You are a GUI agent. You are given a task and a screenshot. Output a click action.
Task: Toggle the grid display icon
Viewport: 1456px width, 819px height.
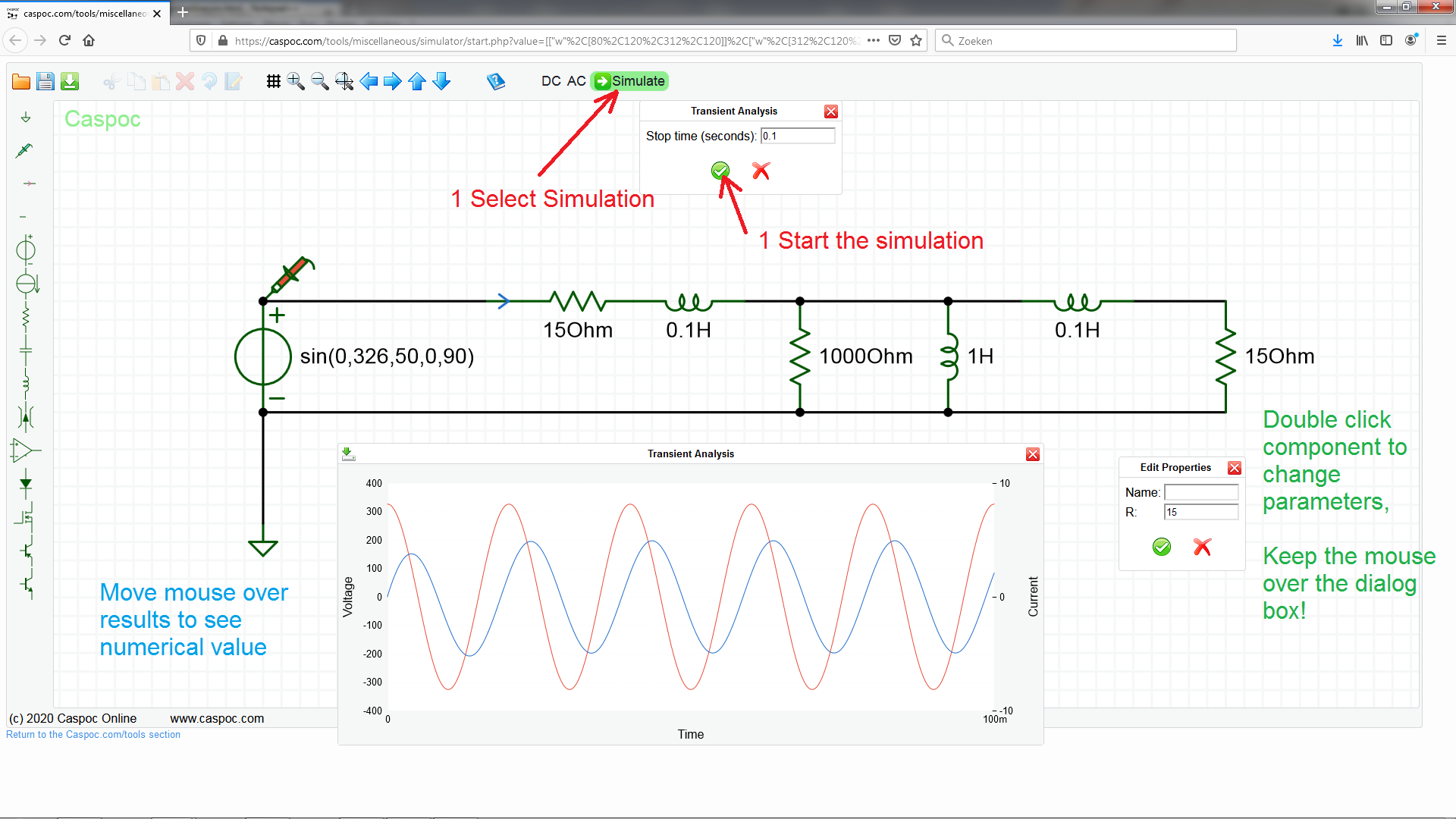tap(273, 82)
